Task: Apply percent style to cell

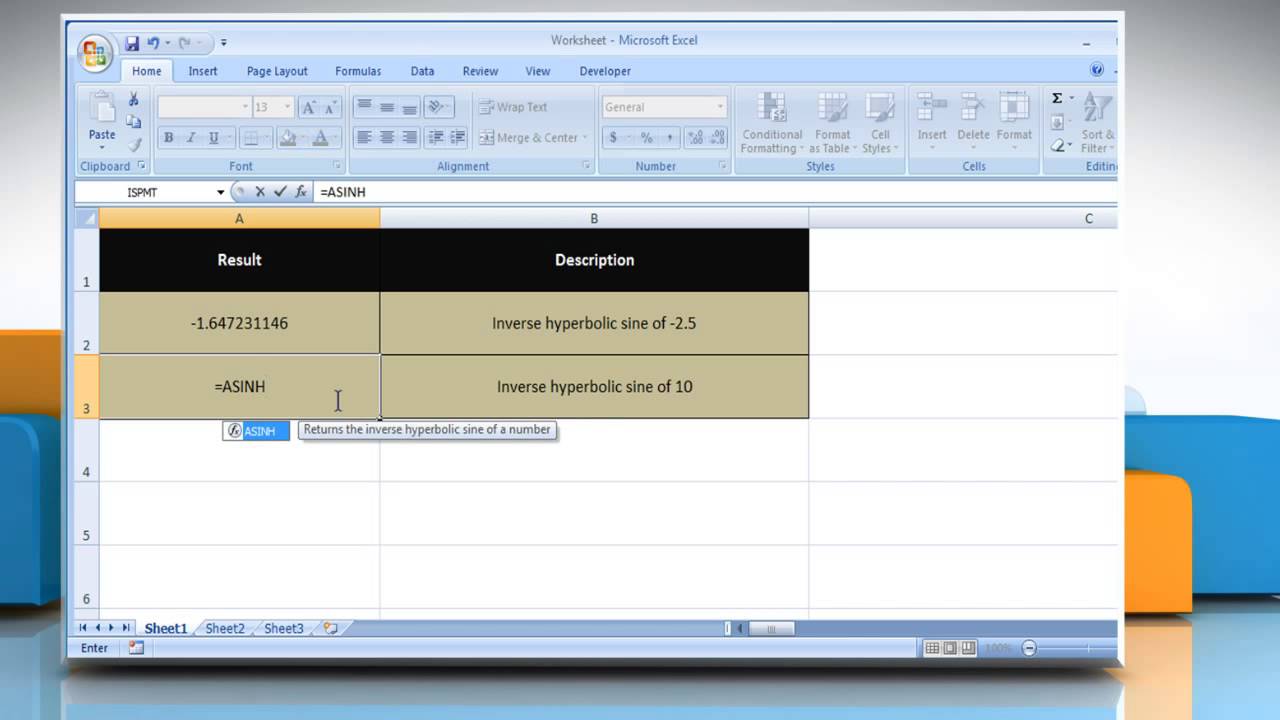Action: (x=647, y=138)
